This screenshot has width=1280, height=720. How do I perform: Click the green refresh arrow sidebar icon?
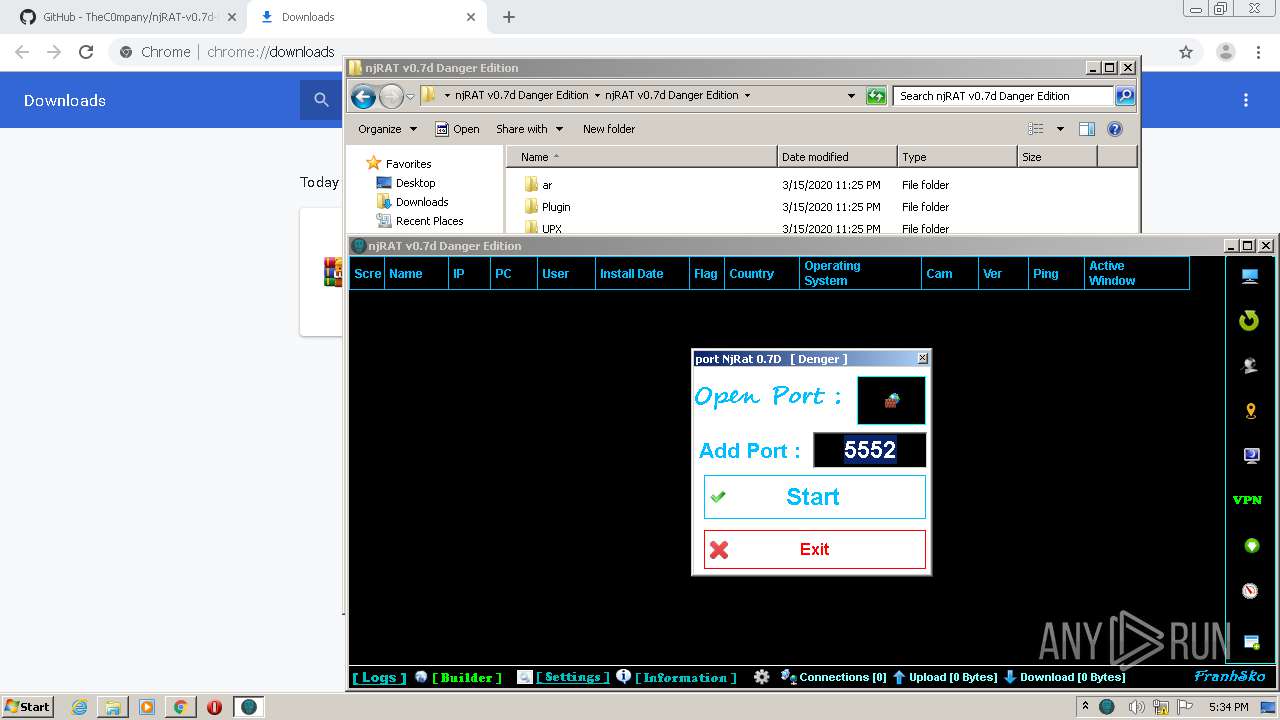[1249, 320]
